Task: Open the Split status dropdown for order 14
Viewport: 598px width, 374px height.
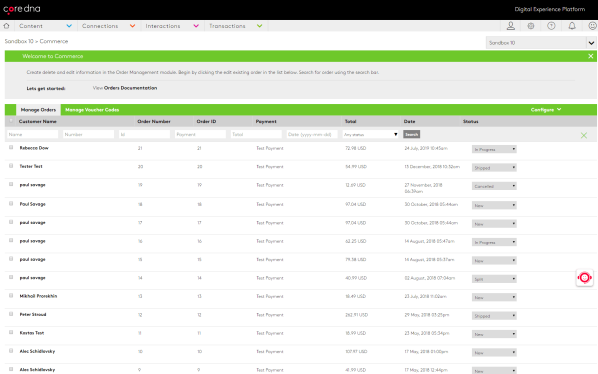Action: click(x=494, y=279)
